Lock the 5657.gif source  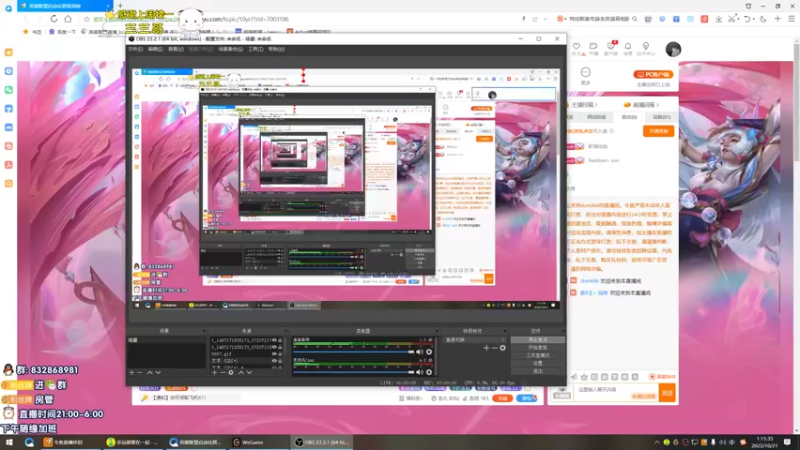tap(280, 354)
